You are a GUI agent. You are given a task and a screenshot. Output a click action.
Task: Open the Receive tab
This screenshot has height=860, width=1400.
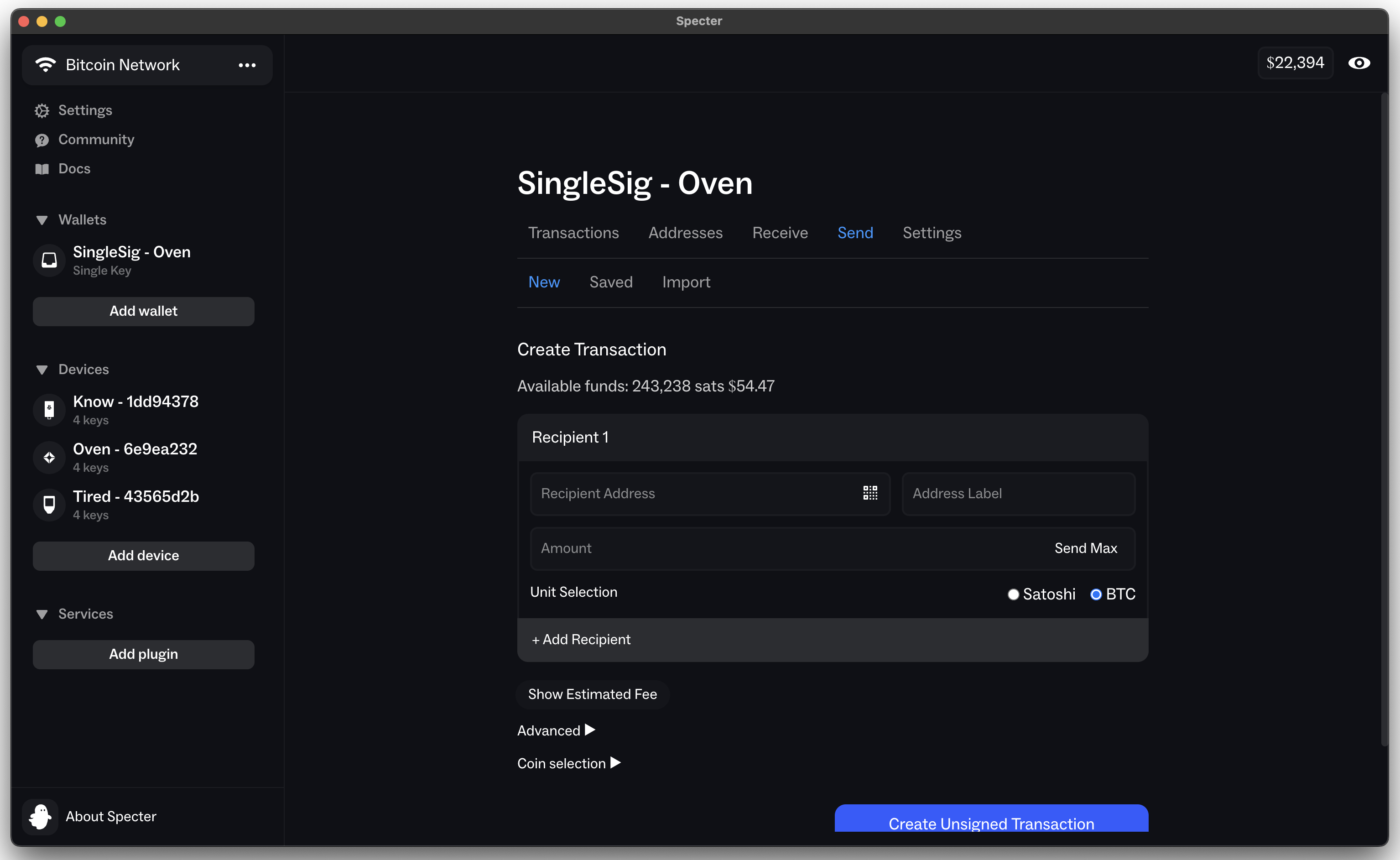pos(780,233)
